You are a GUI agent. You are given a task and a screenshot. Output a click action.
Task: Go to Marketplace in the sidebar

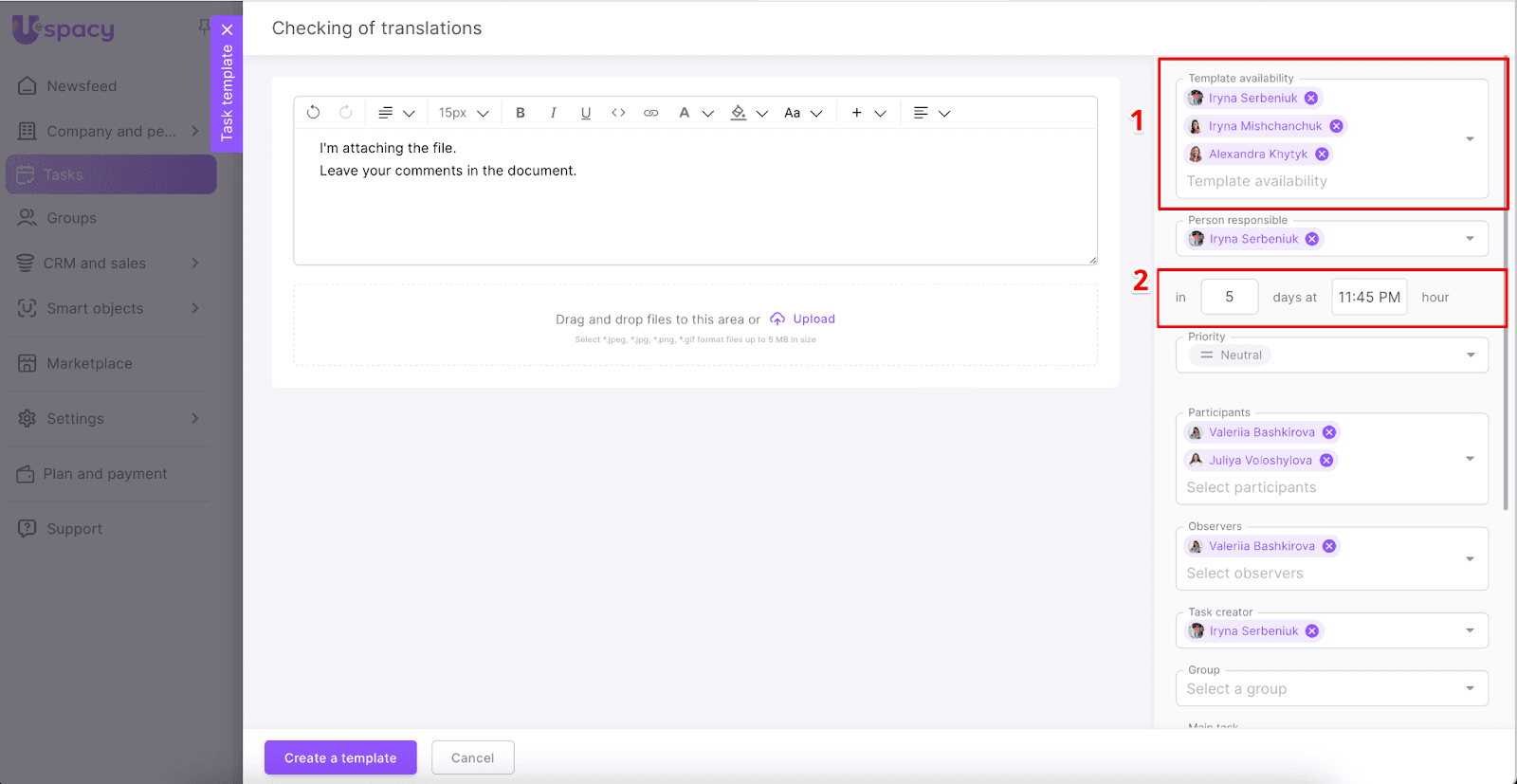coord(89,364)
